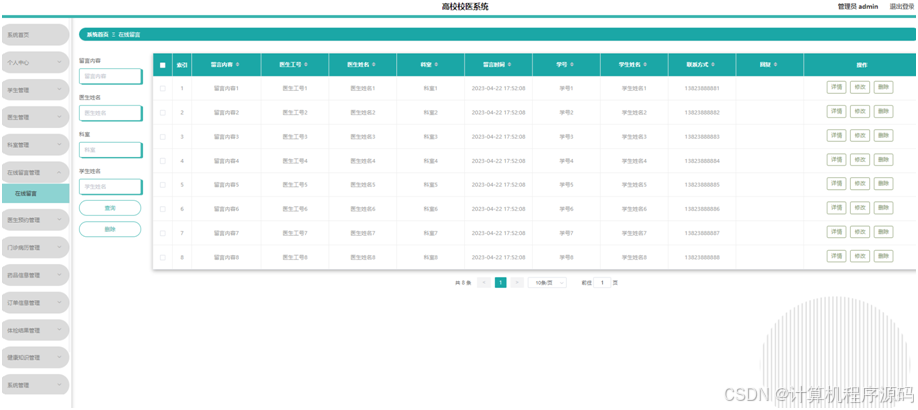Viewport: 918px width, 410px height.
Task: Expand 医生管理 sidebar menu
Action: (35, 117)
